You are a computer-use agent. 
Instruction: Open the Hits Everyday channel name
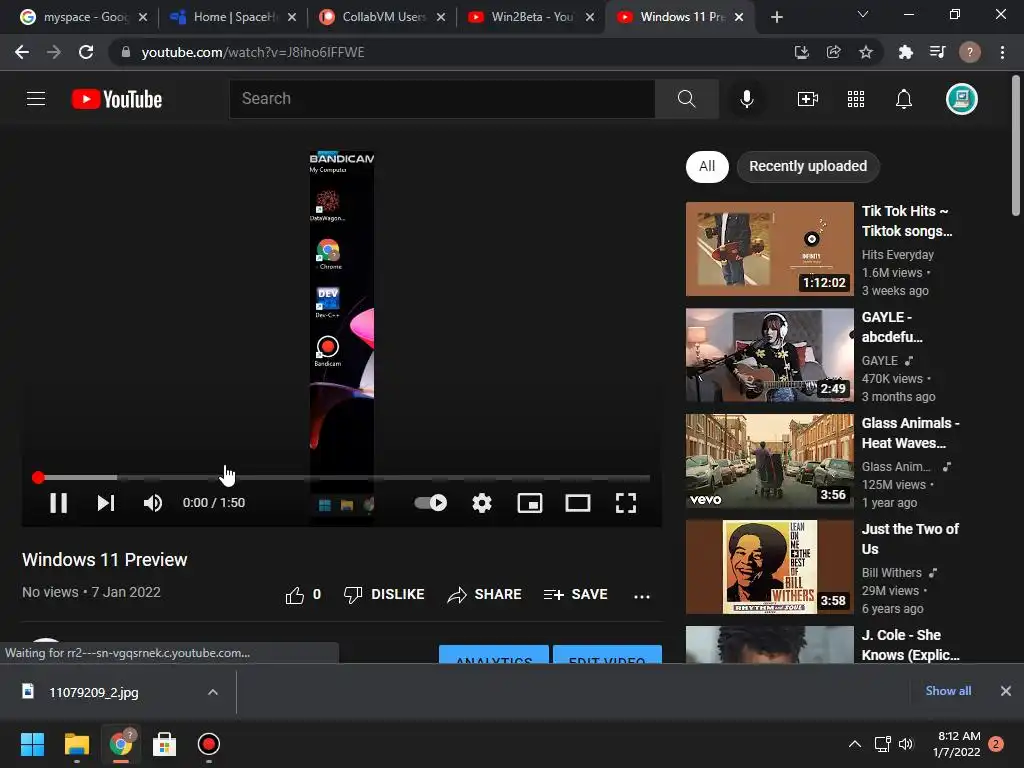(x=897, y=255)
